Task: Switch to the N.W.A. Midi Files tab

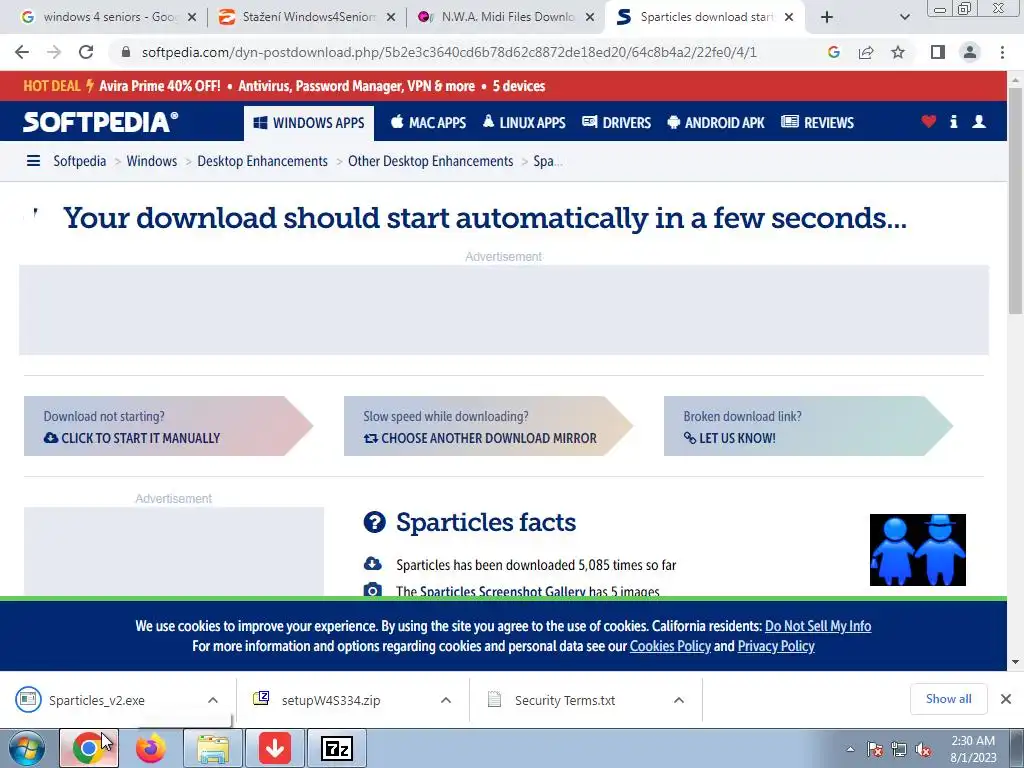Action: tap(507, 17)
